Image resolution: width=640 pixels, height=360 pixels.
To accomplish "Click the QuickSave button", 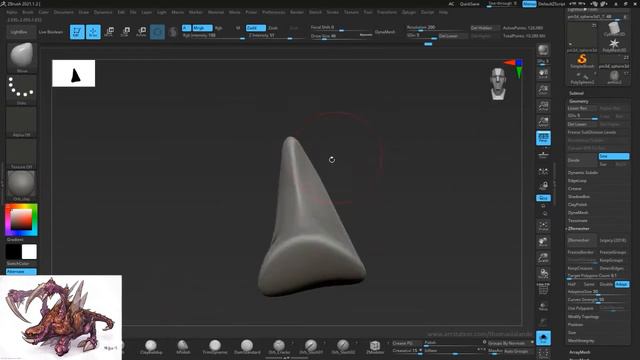I will pos(470,4).
